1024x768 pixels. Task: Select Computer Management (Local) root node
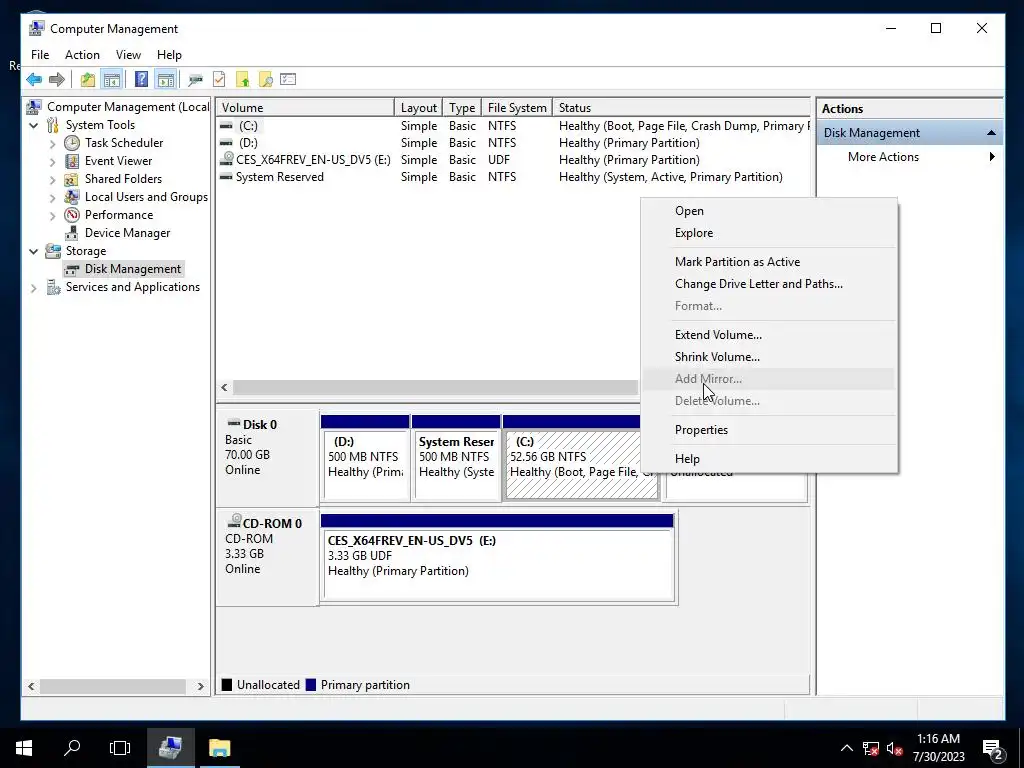point(127,107)
